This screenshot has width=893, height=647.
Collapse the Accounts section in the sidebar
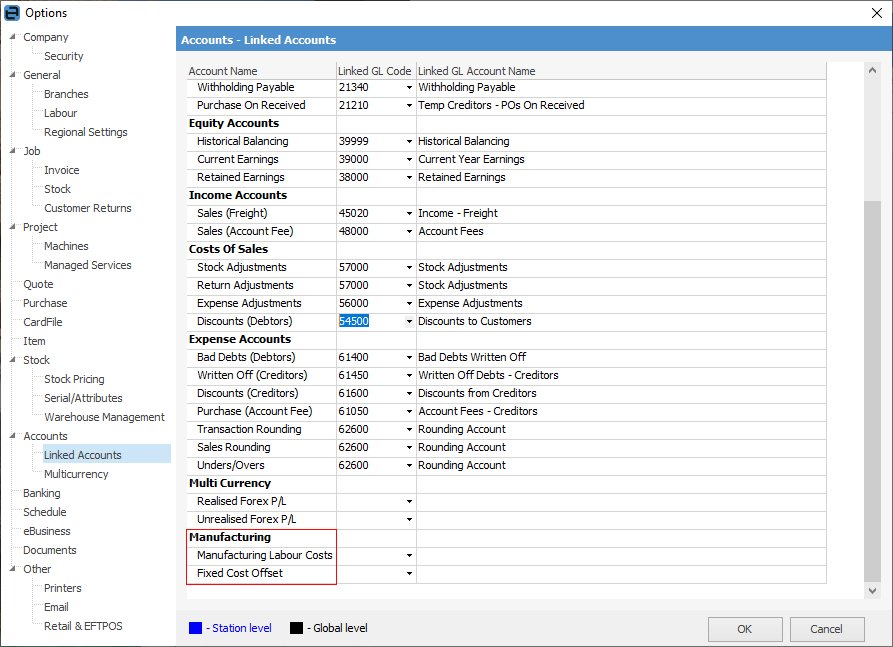10,435
